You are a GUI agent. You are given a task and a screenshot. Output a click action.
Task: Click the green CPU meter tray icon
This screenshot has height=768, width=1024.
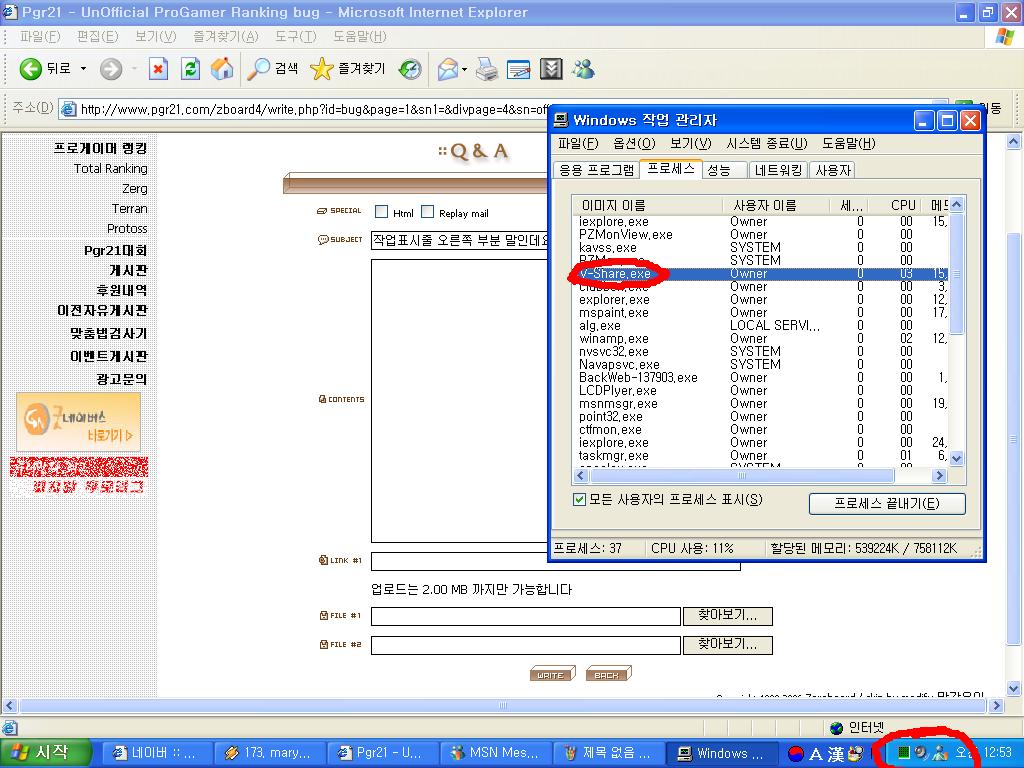[x=904, y=753]
